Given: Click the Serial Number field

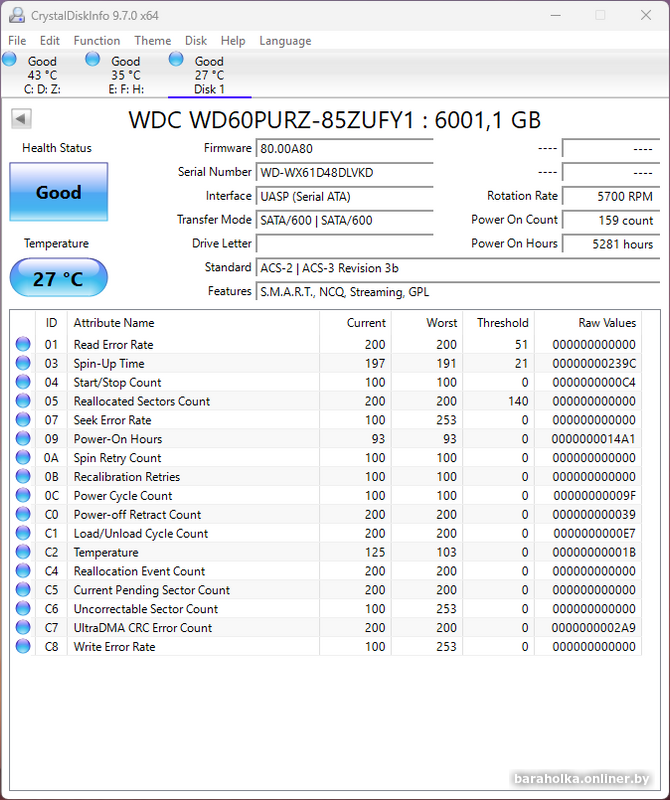Looking at the screenshot, I should pos(344,172).
